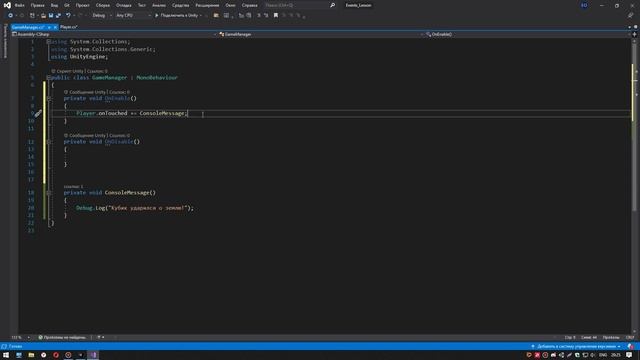
Task: Open the Отладка menu
Action: point(123,5)
